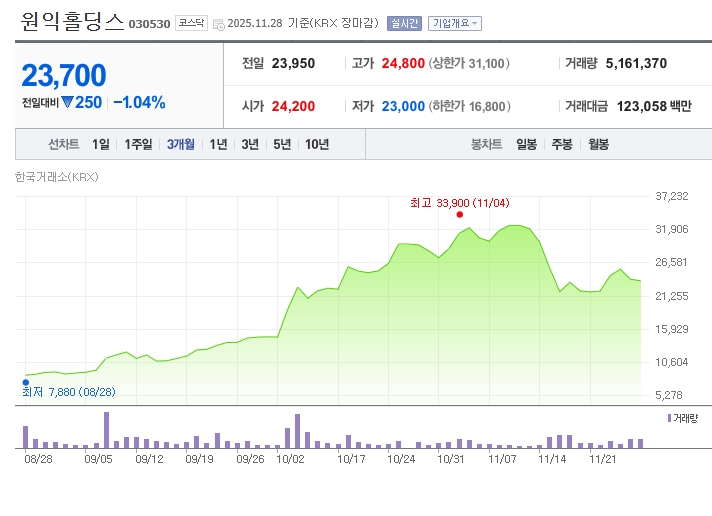This screenshot has height=516, width=712.
Task: Open the 주봉 weekly candle chart
Action: point(561,144)
